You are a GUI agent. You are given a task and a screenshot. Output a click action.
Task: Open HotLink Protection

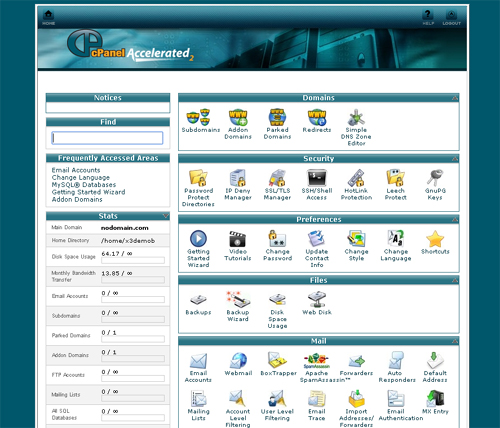356,178
